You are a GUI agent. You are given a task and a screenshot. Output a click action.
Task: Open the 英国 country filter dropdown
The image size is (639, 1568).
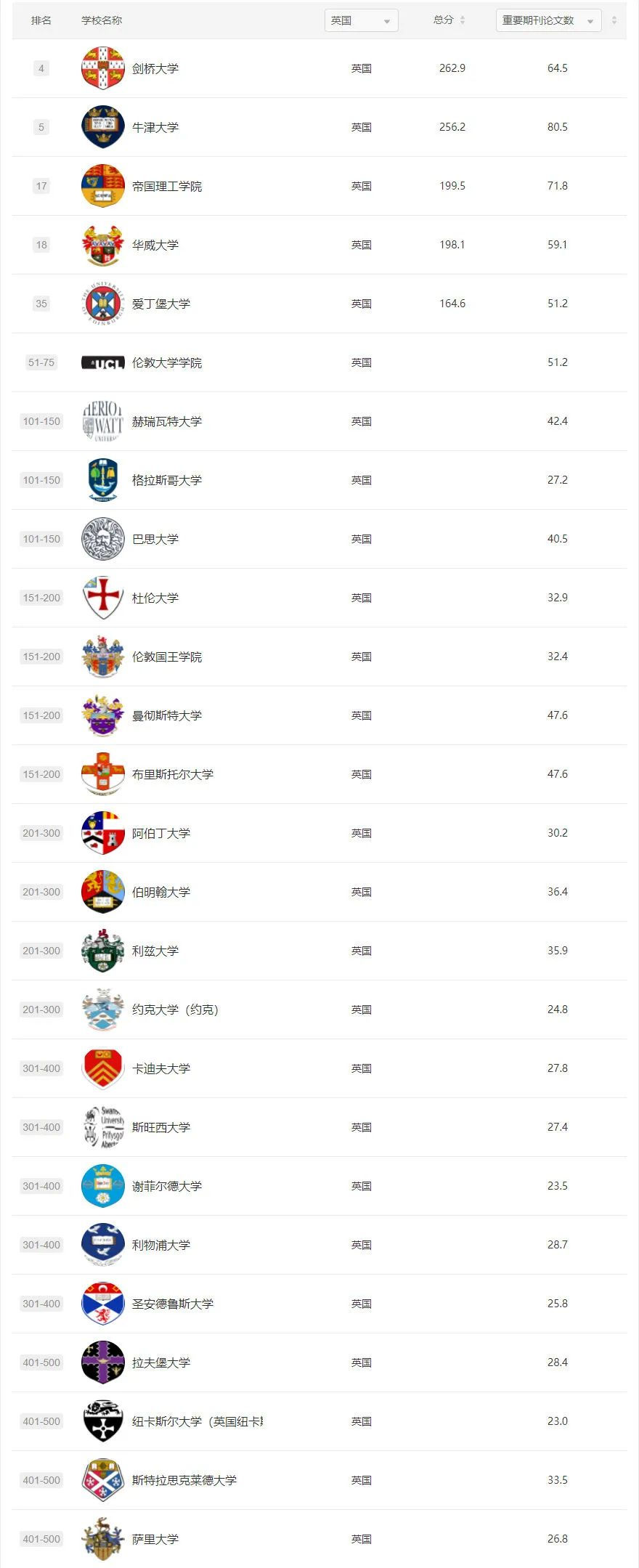coord(362,20)
